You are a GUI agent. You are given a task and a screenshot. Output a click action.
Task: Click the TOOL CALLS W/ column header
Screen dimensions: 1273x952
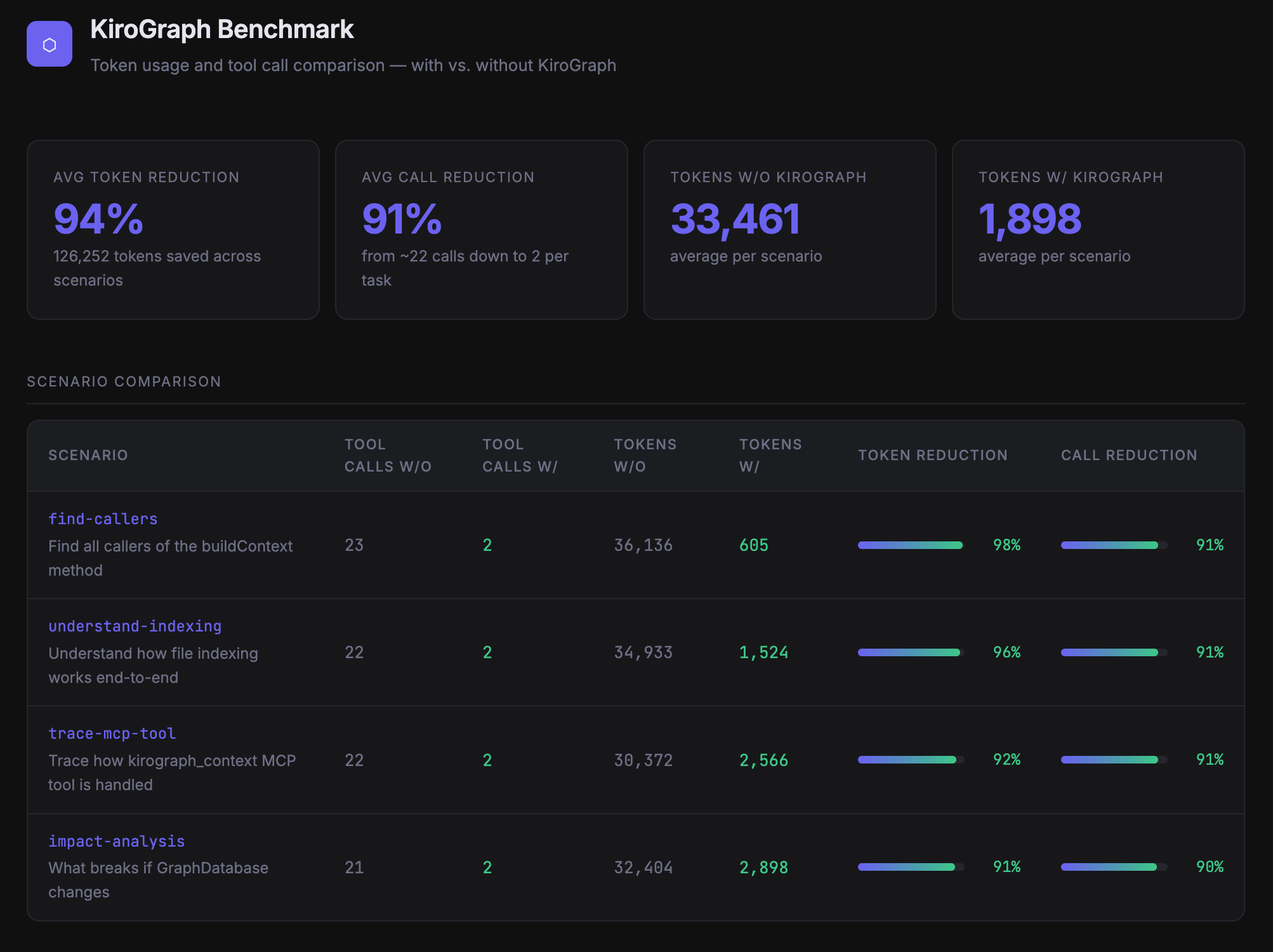(520, 455)
